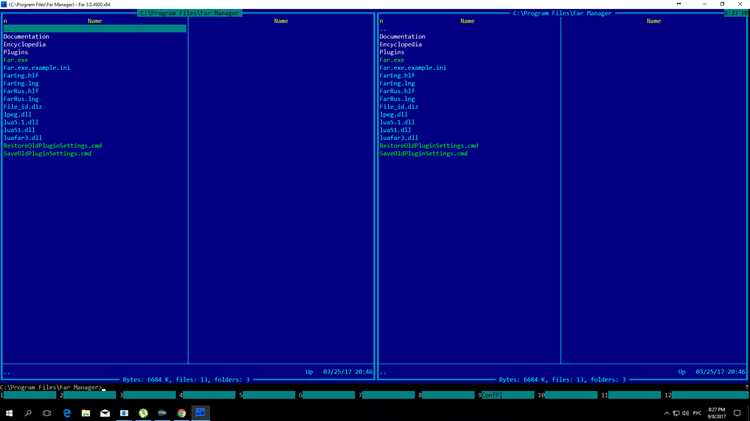Select Plugins folder in the left panel

tap(16, 52)
